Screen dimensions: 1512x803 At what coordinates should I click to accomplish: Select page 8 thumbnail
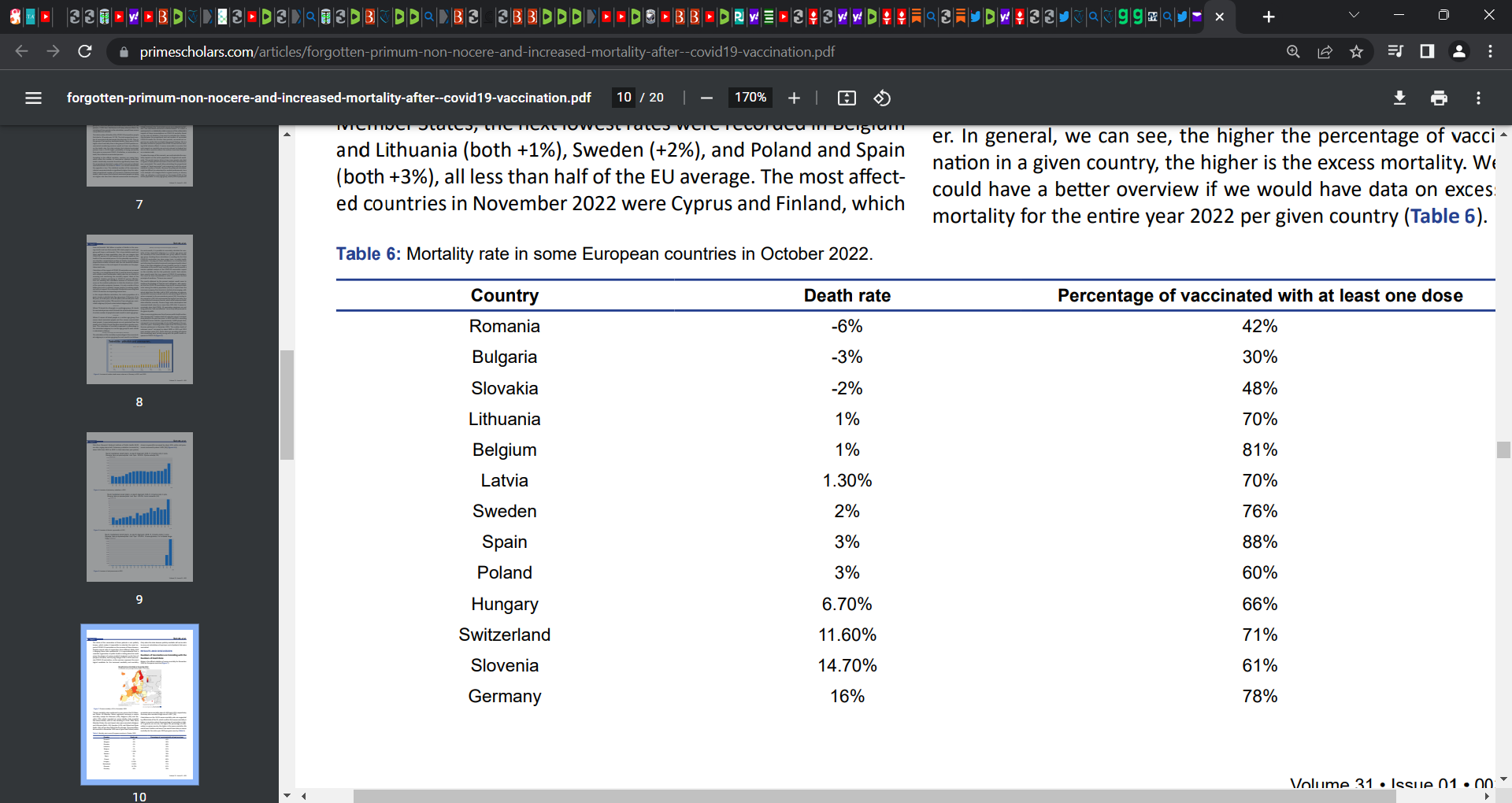(x=139, y=309)
